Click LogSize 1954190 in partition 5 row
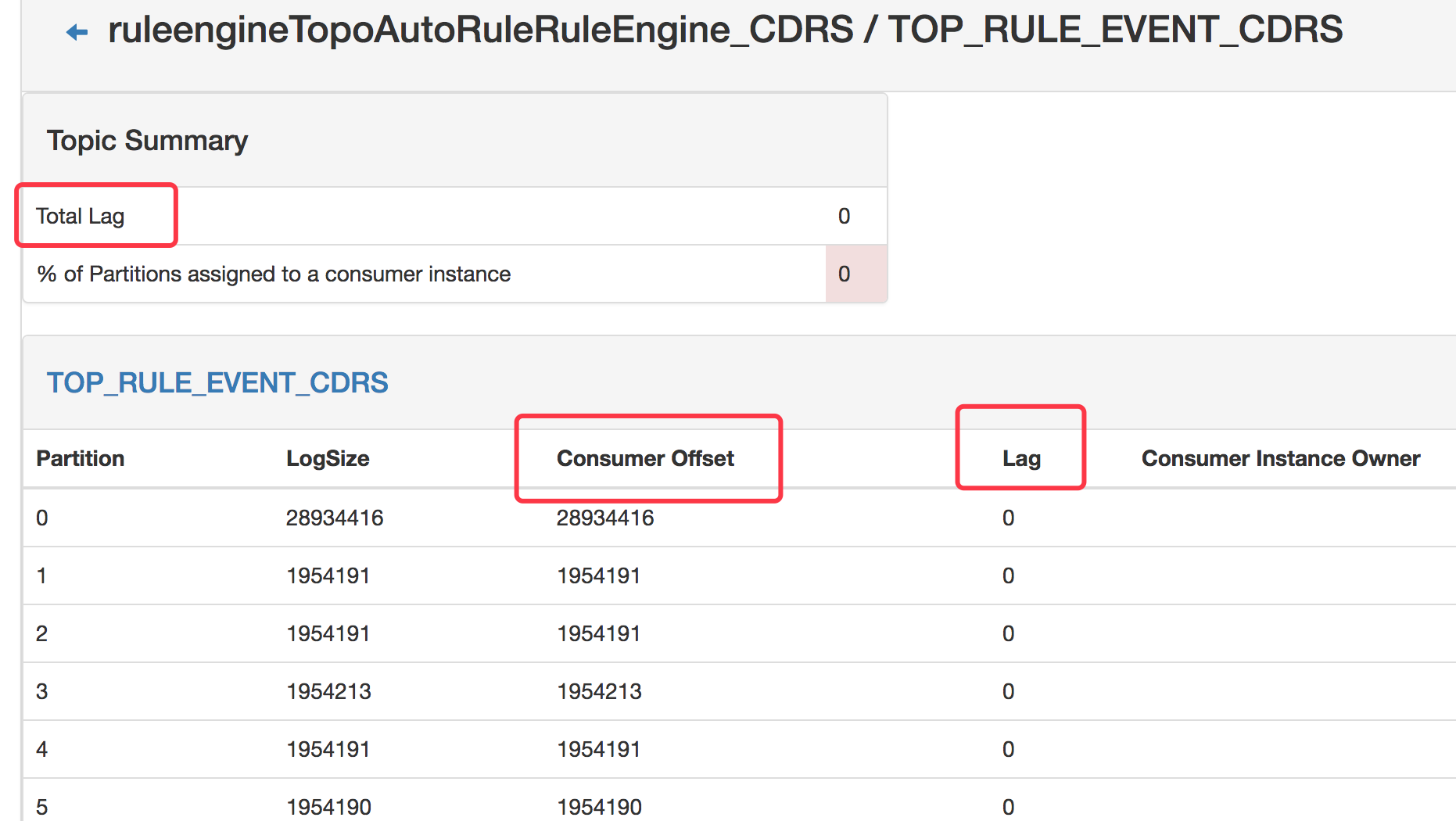1456x821 pixels. pyautogui.click(x=328, y=806)
